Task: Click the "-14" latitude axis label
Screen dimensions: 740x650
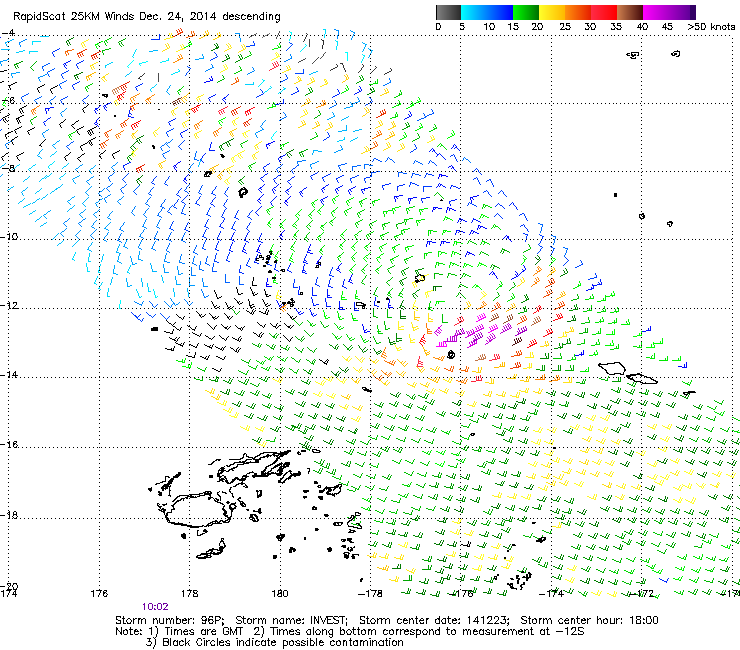Action: pyautogui.click(x=9, y=375)
